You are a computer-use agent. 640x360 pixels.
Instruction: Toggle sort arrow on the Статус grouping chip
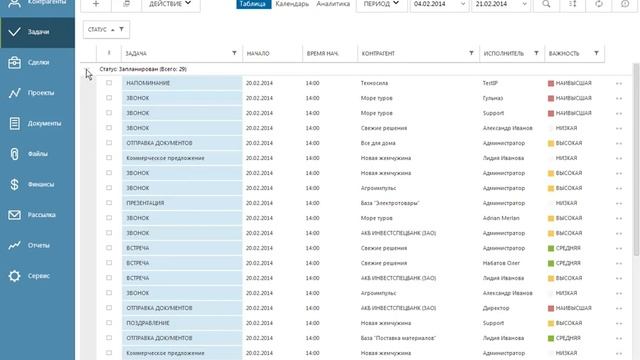tap(113, 29)
